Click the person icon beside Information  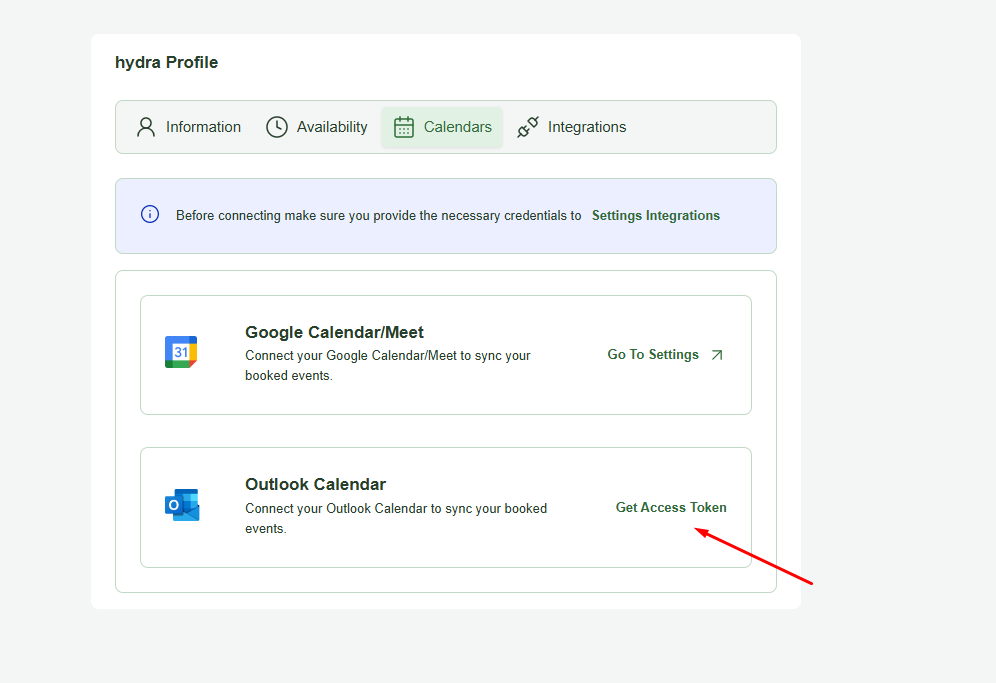146,127
